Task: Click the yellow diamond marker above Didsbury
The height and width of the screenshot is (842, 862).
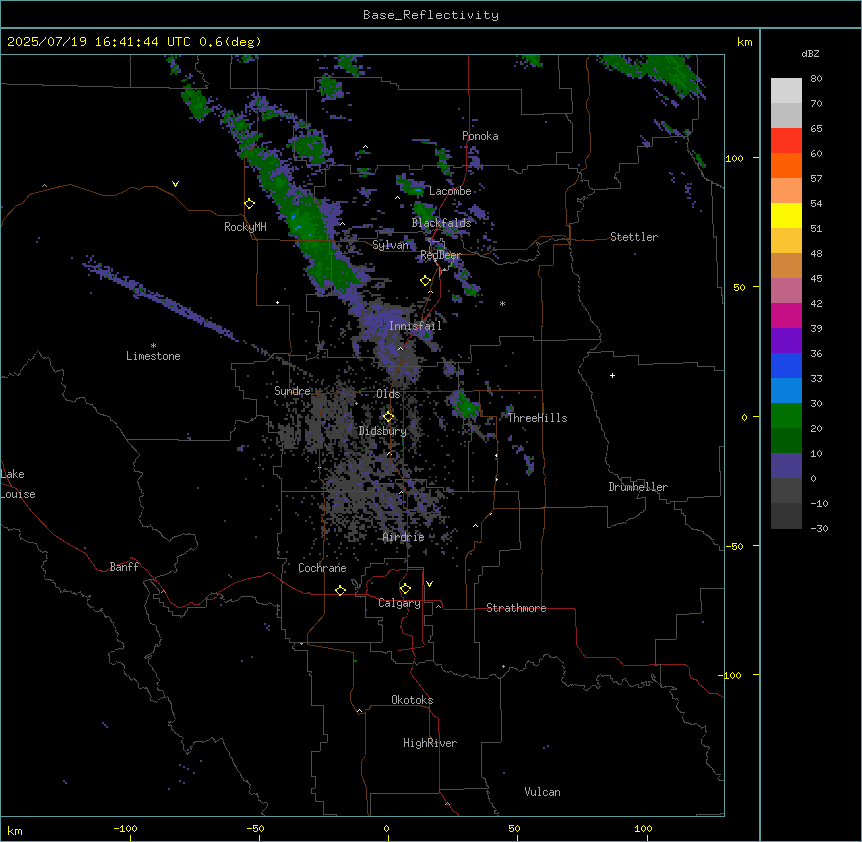Action: [389, 417]
